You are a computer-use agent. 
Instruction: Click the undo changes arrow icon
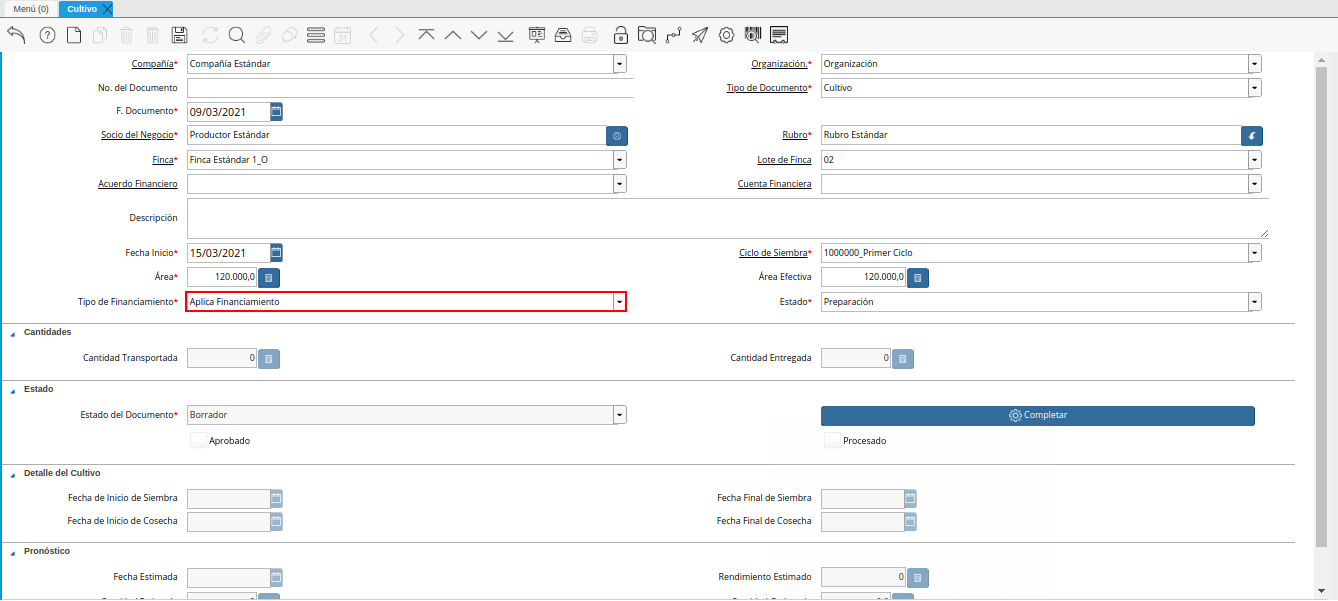point(16,35)
